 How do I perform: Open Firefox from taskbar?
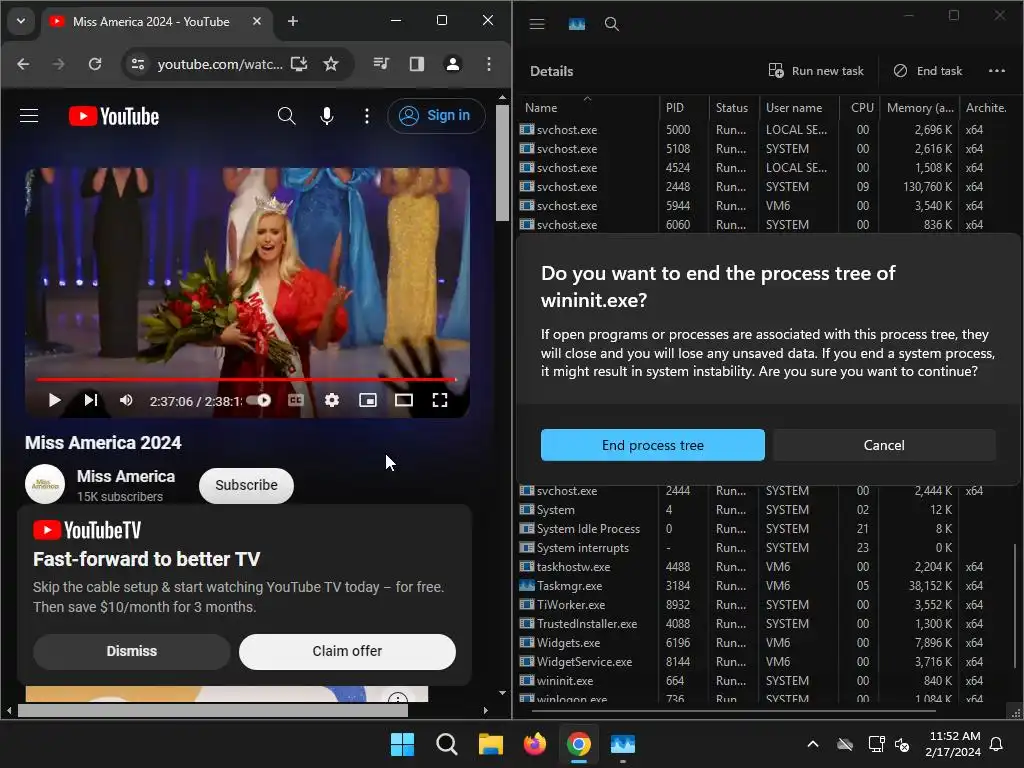click(x=535, y=744)
